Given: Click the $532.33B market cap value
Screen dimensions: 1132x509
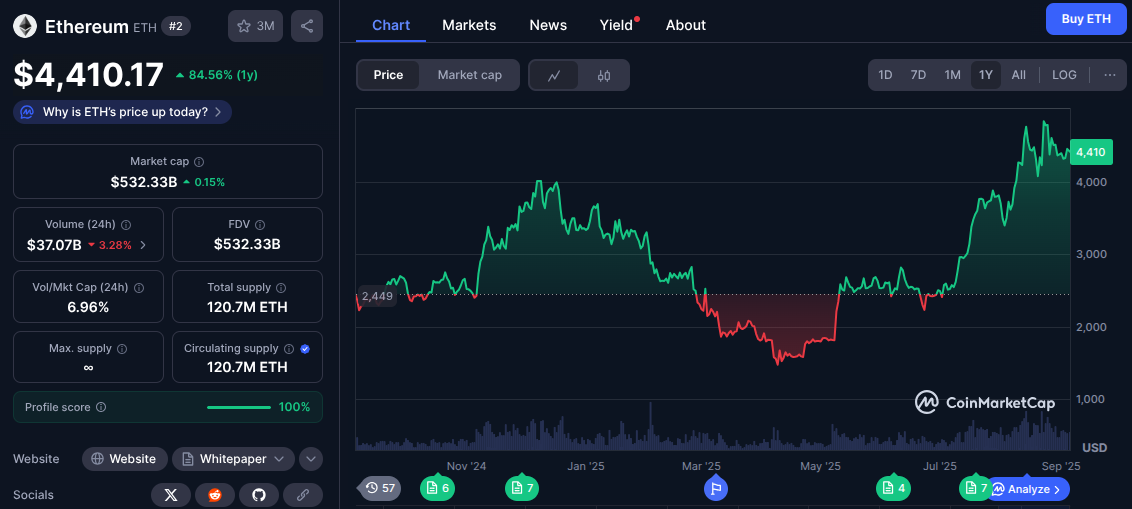Looking at the screenshot, I should point(144,182).
